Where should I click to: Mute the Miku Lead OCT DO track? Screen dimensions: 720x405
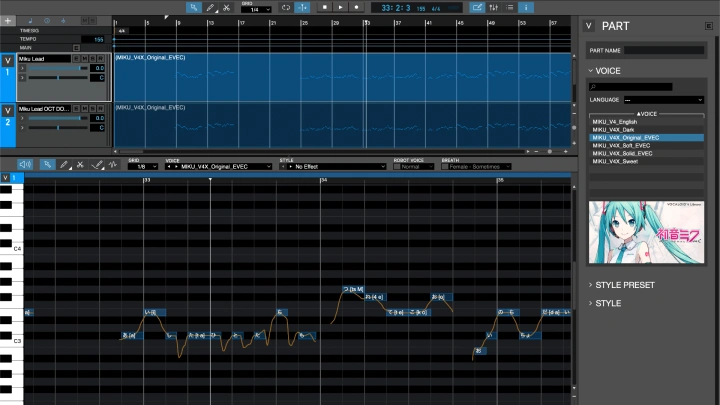tap(84, 109)
